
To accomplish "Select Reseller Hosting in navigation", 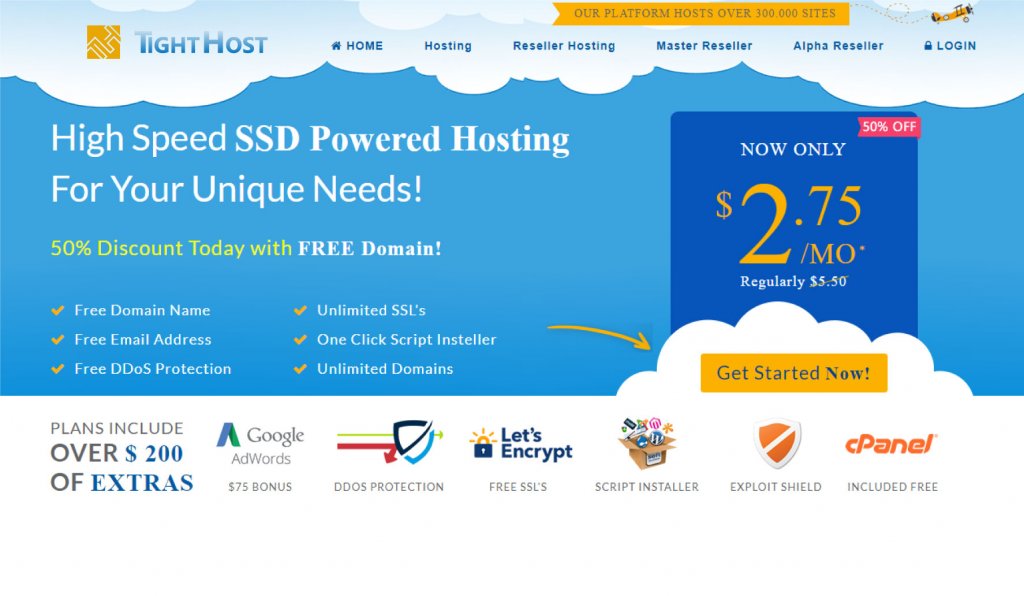I will (564, 46).
